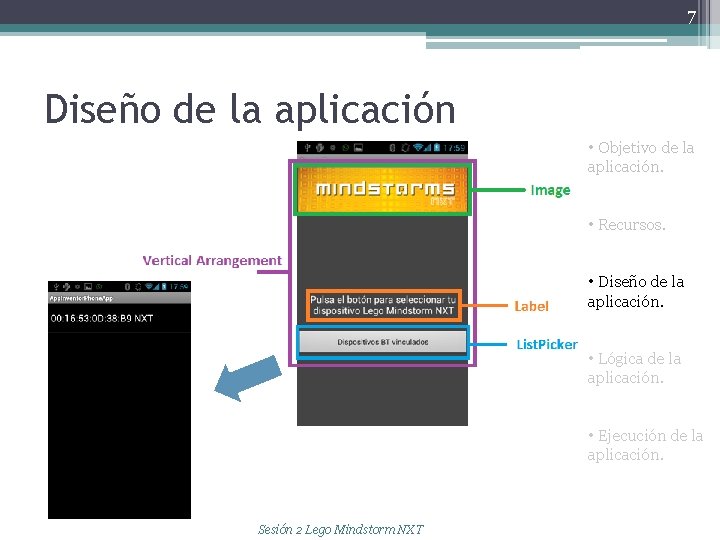Tap the Wi-Fi icon in the main app phone status bar
Viewport: 720px width, 540px height.
click(x=418, y=147)
